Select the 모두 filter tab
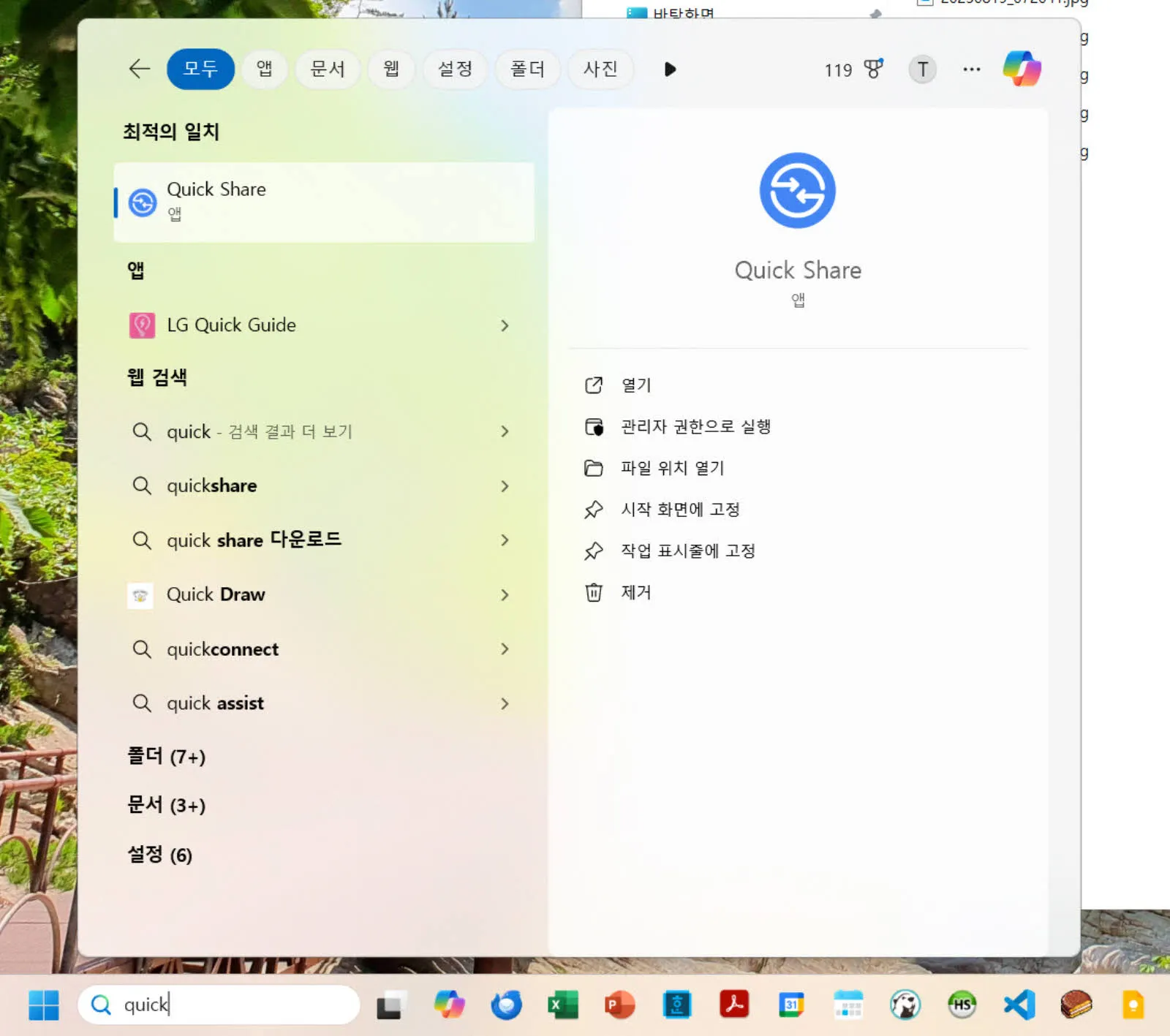This screenshot has width=1170, height=1036. (x=200, y=69)
